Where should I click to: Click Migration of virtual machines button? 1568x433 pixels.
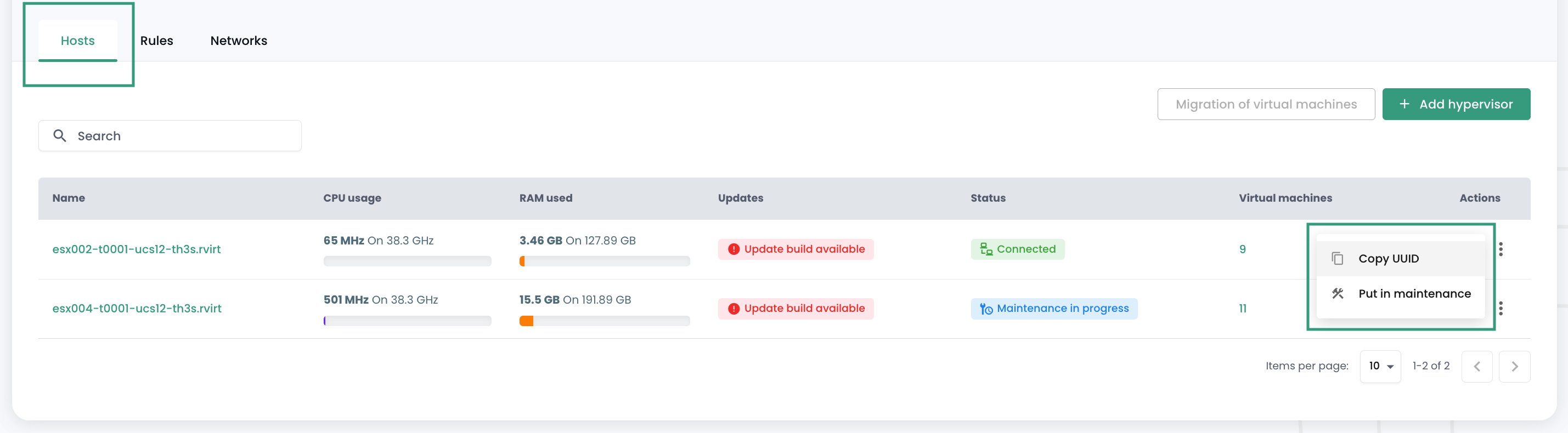[1266, 104]
